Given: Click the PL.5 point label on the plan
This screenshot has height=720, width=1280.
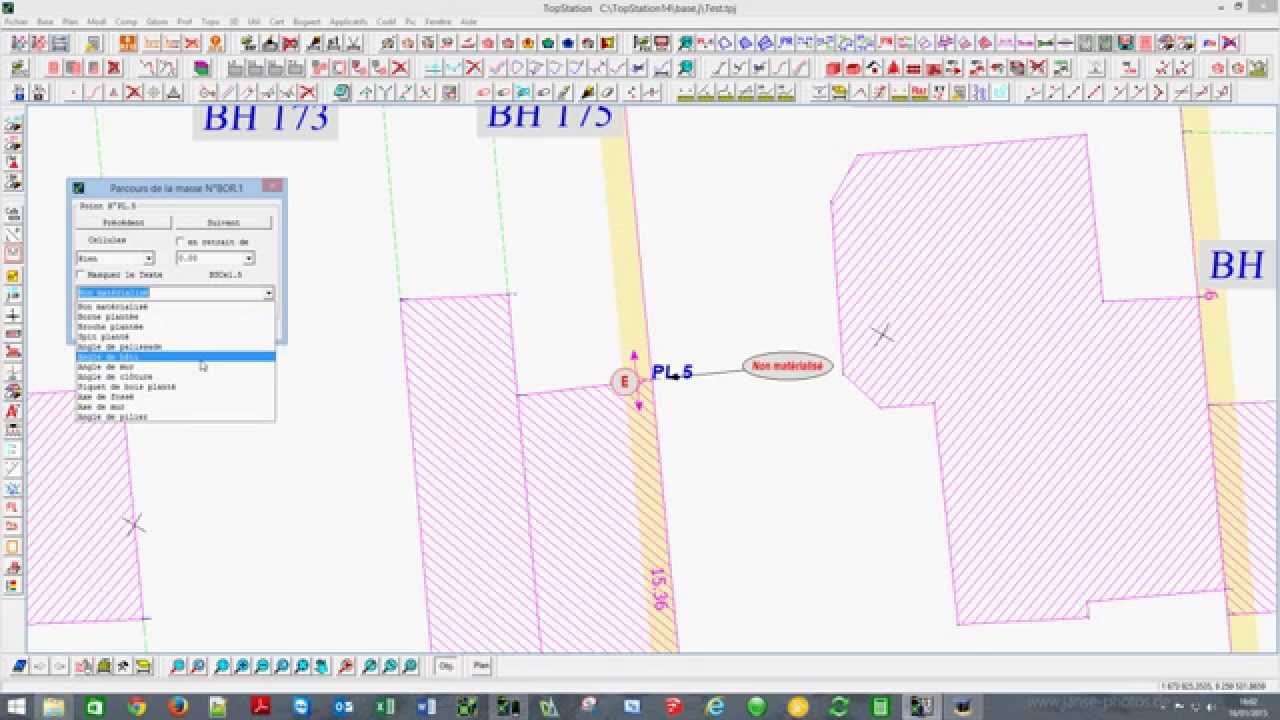Looking at the screenshot, I should (x=672, y=372).
